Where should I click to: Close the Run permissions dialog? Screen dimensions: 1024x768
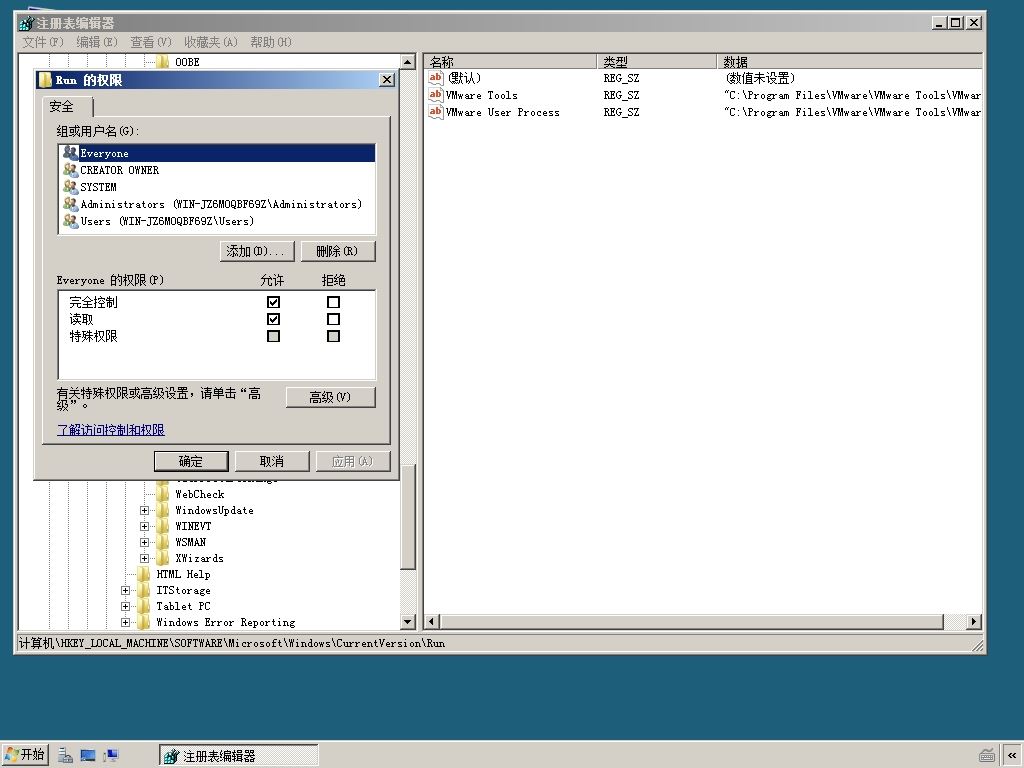click(x=387, y=80)
